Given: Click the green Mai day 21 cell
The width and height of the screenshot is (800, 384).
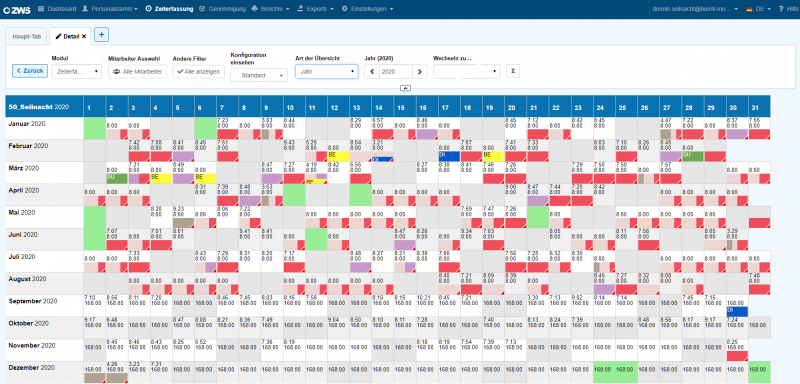Looking at the screenshot, I should [538, 217].
